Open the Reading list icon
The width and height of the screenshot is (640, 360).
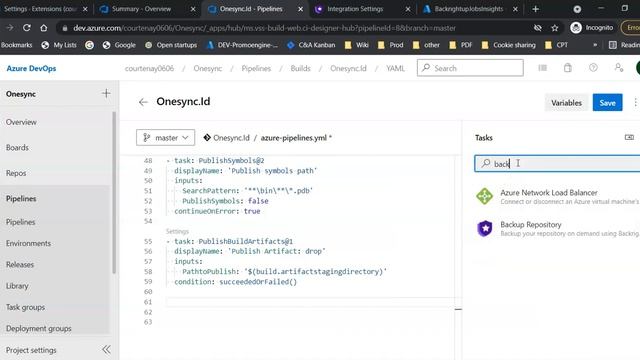tap(613, 45)
